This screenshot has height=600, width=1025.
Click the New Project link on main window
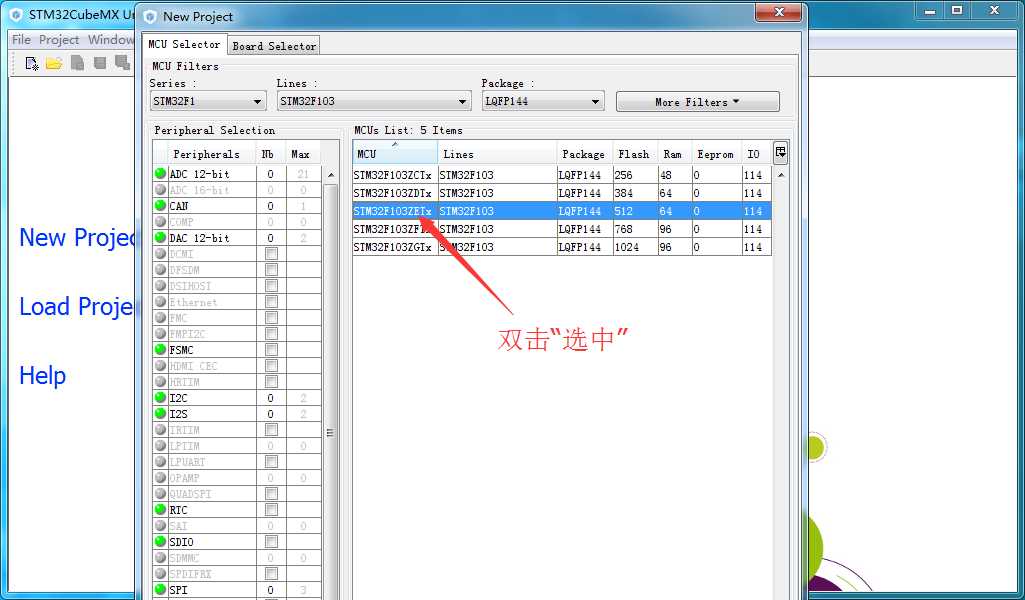[77, 237]
